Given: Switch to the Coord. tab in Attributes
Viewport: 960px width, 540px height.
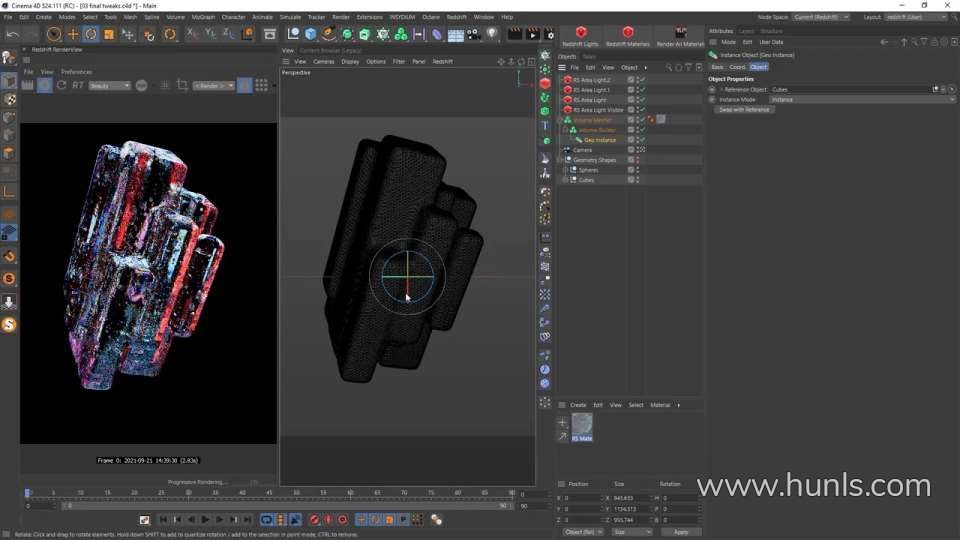Looking at the screenshot, I should (x=737, y=67).
